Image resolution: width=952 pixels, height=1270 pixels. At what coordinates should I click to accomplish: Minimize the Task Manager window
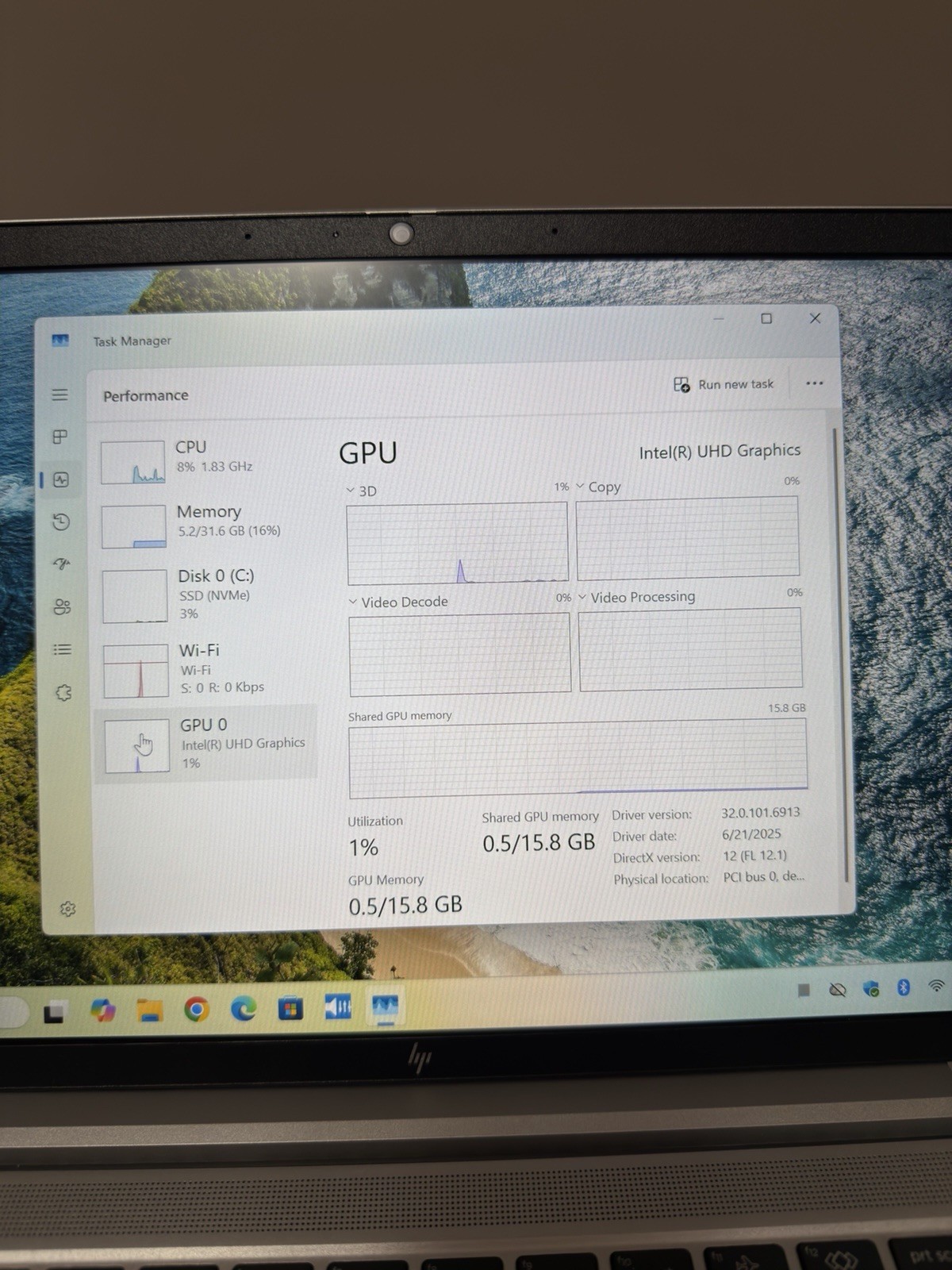tap(719, 319)
